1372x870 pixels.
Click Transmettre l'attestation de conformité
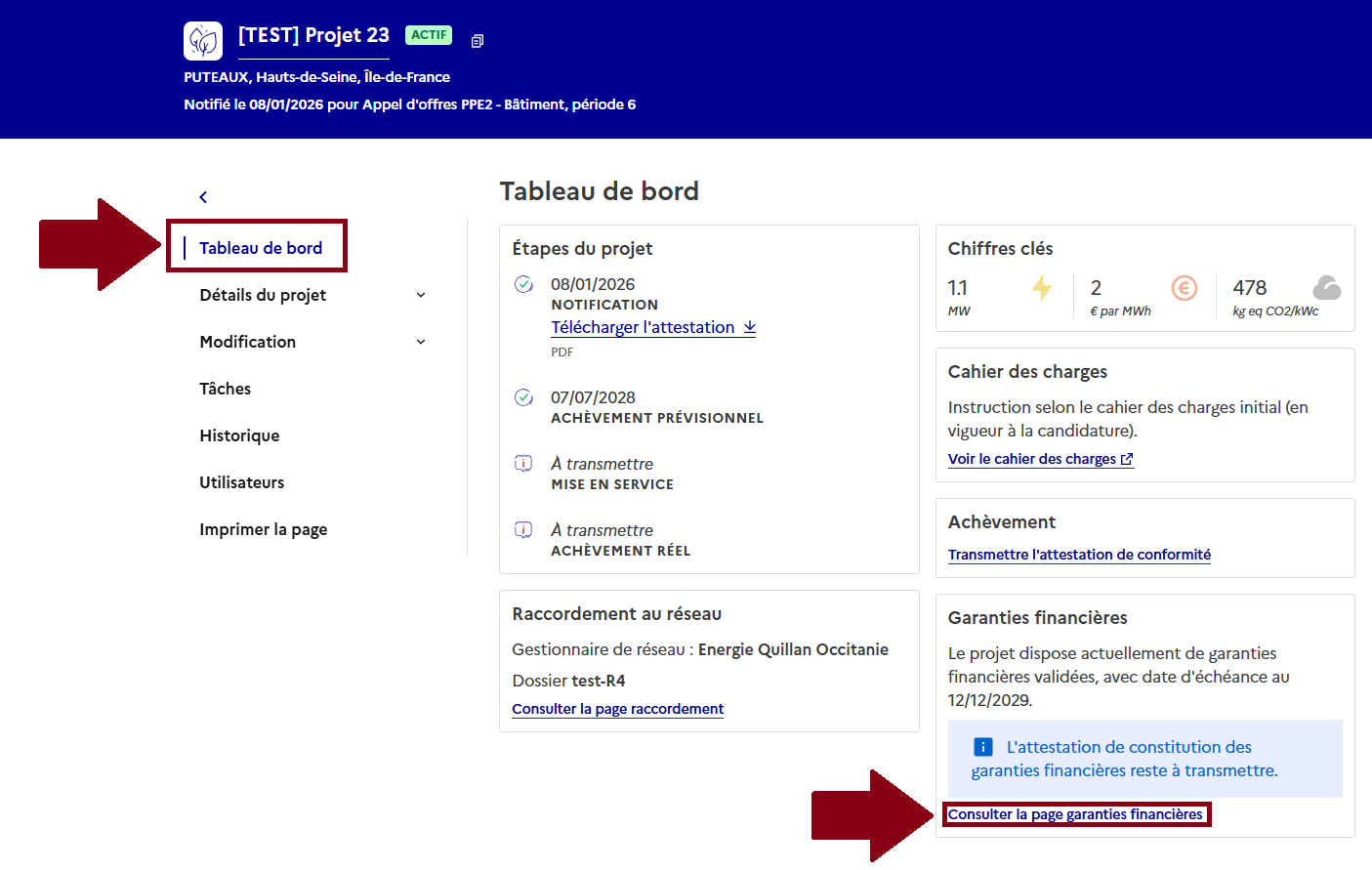click(x=1079, y=555)
